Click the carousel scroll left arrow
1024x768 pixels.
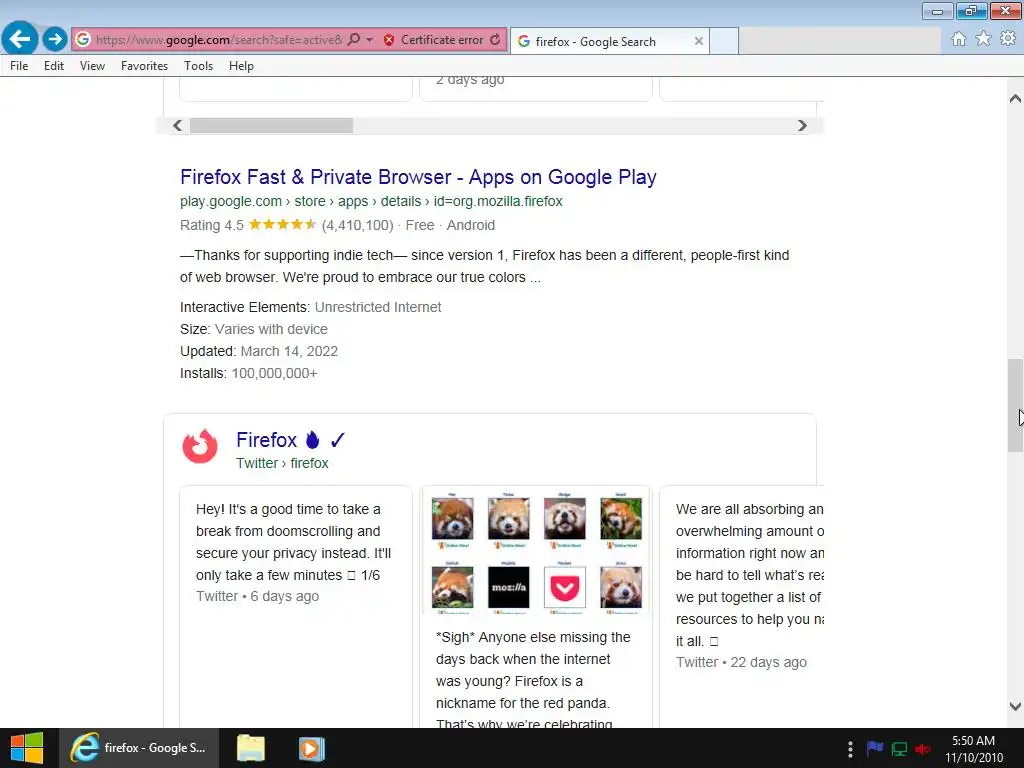(x=177, y=125)
